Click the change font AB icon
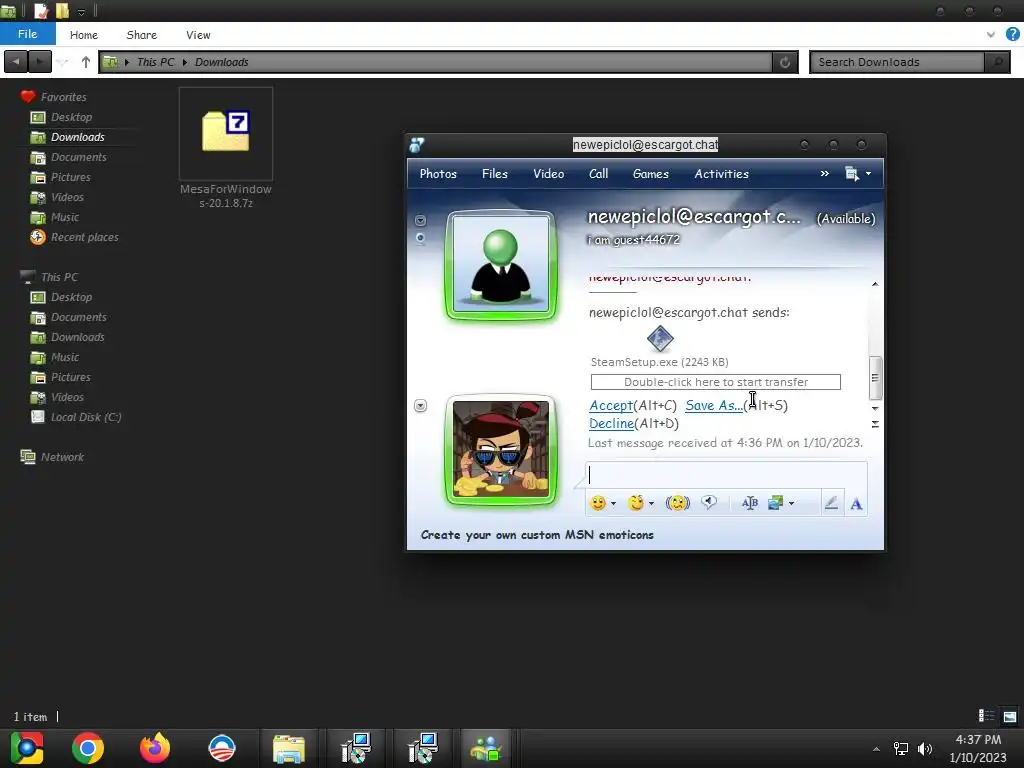 coord(750,503)
